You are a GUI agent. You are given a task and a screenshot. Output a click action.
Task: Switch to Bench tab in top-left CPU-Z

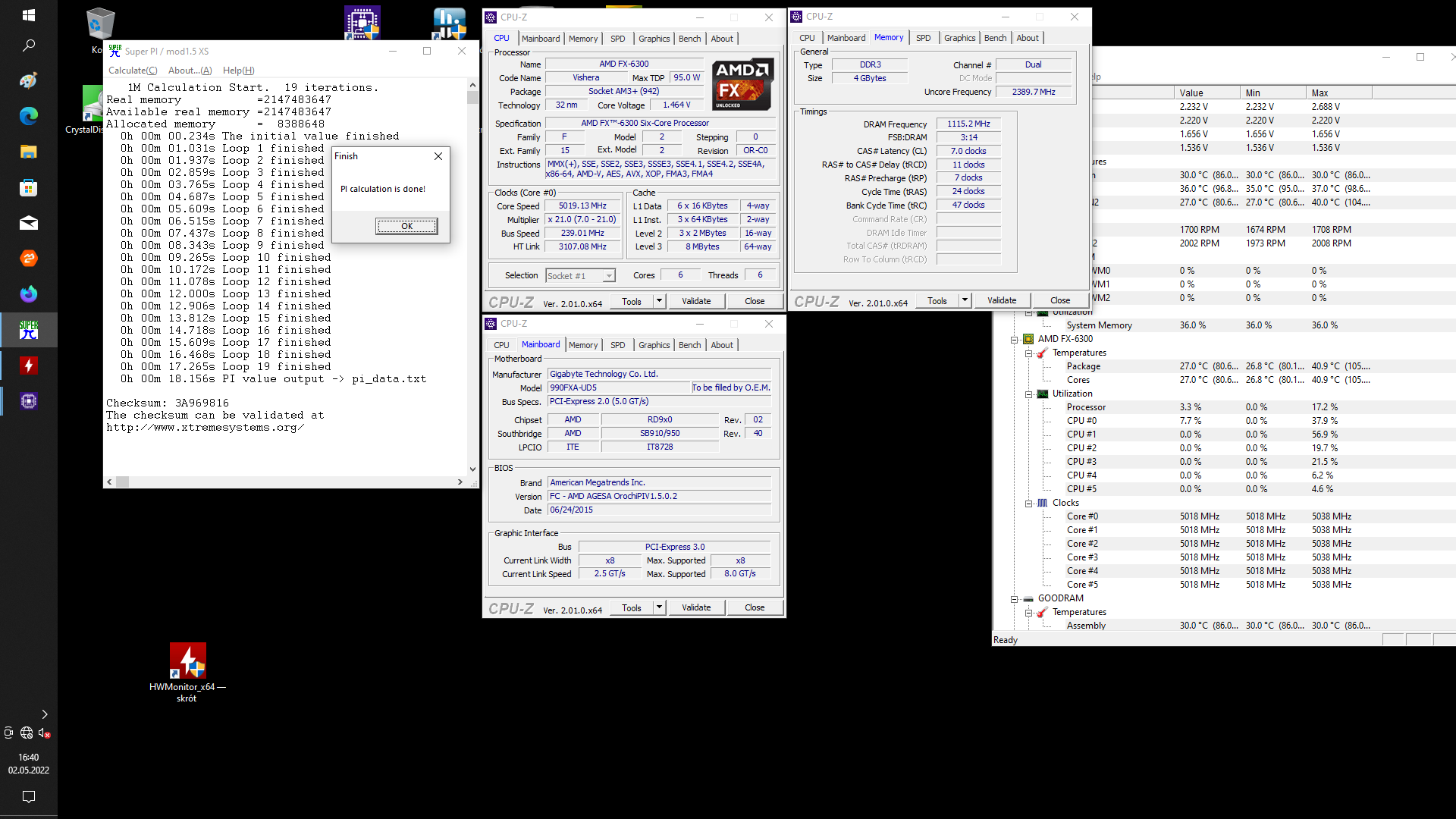pos(689,39)
